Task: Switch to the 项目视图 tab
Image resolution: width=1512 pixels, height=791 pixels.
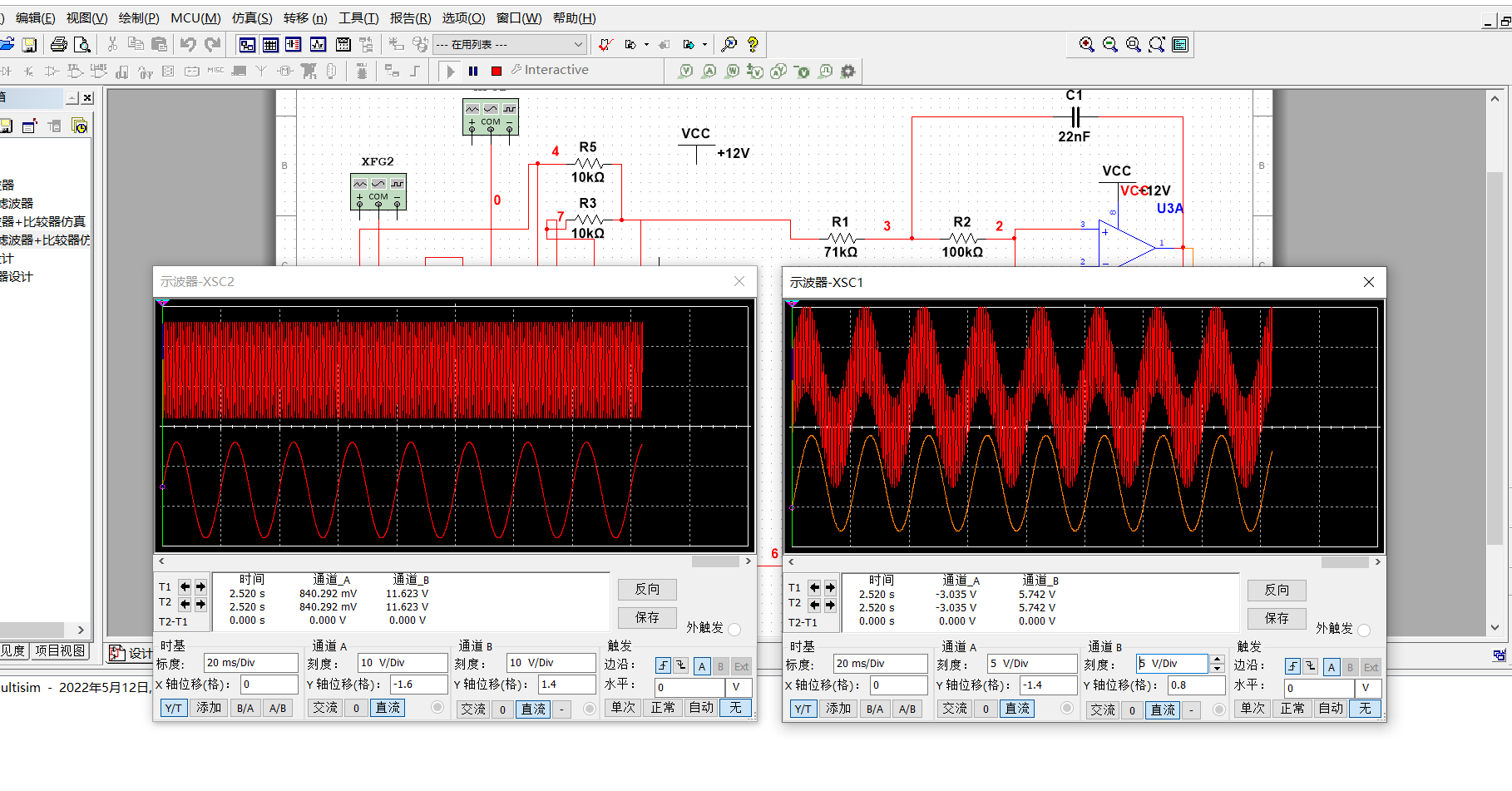Action: [60, 650]
